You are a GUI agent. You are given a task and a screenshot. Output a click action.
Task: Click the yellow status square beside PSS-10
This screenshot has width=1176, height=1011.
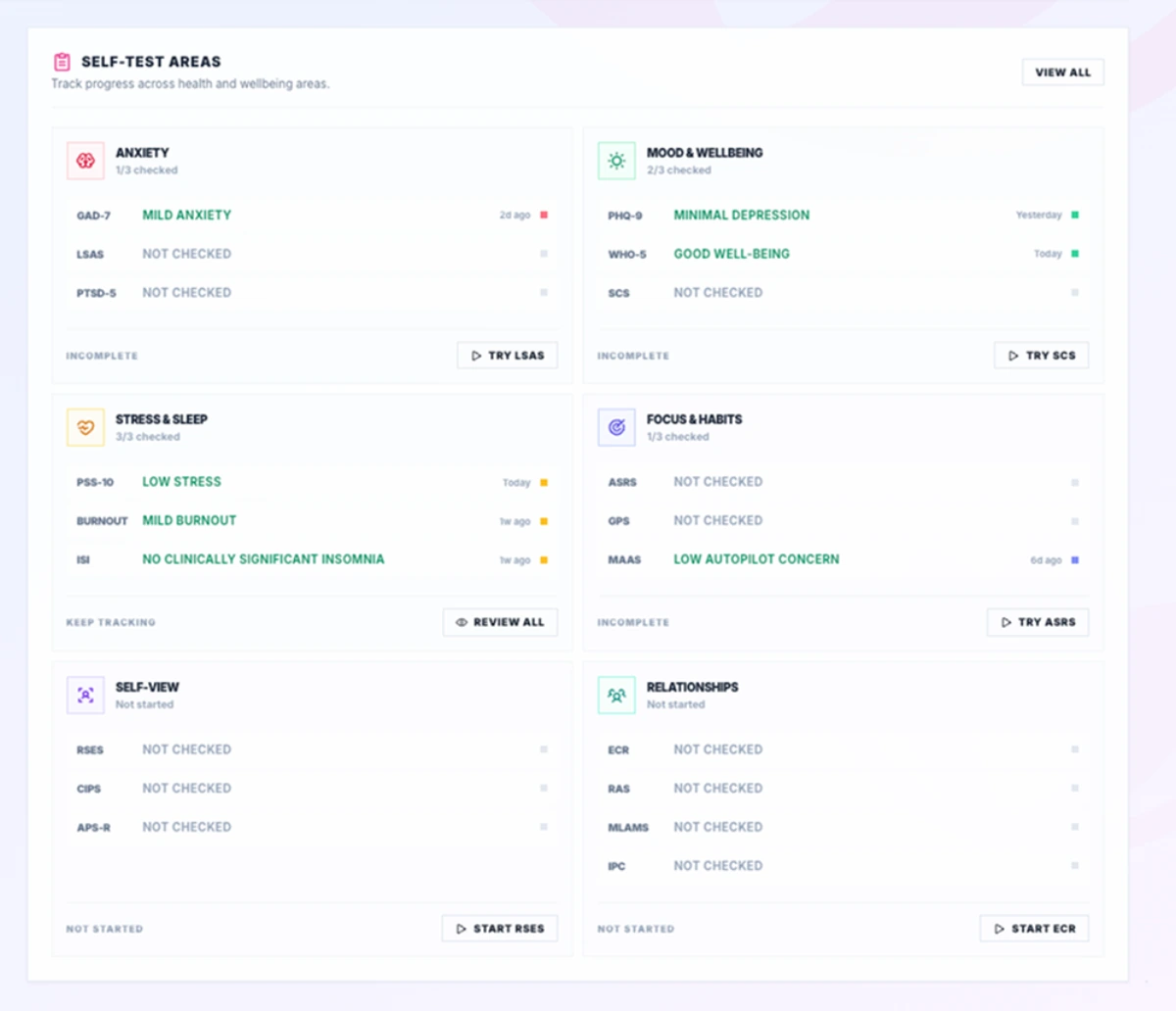click(544, 482)
